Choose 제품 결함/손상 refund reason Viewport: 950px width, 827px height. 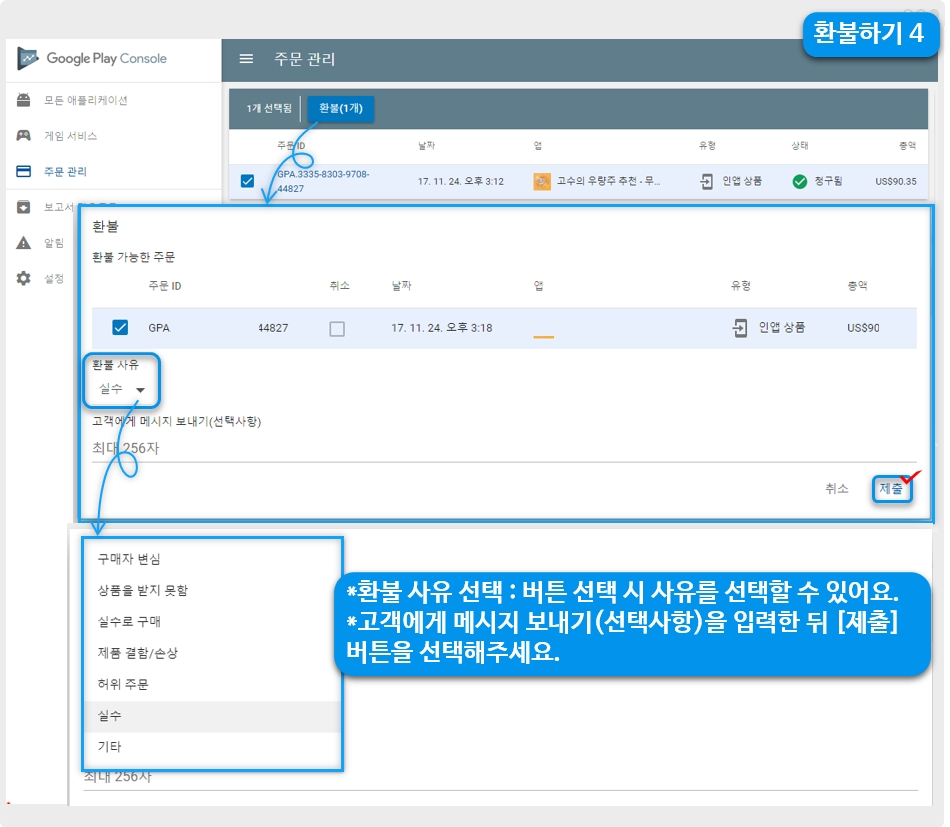137,653
